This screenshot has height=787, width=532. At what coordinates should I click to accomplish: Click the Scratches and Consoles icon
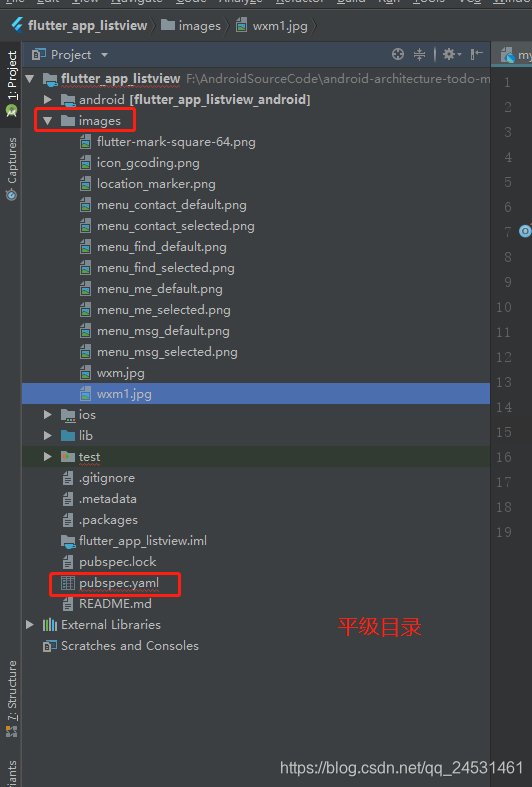tap(50, 646)
